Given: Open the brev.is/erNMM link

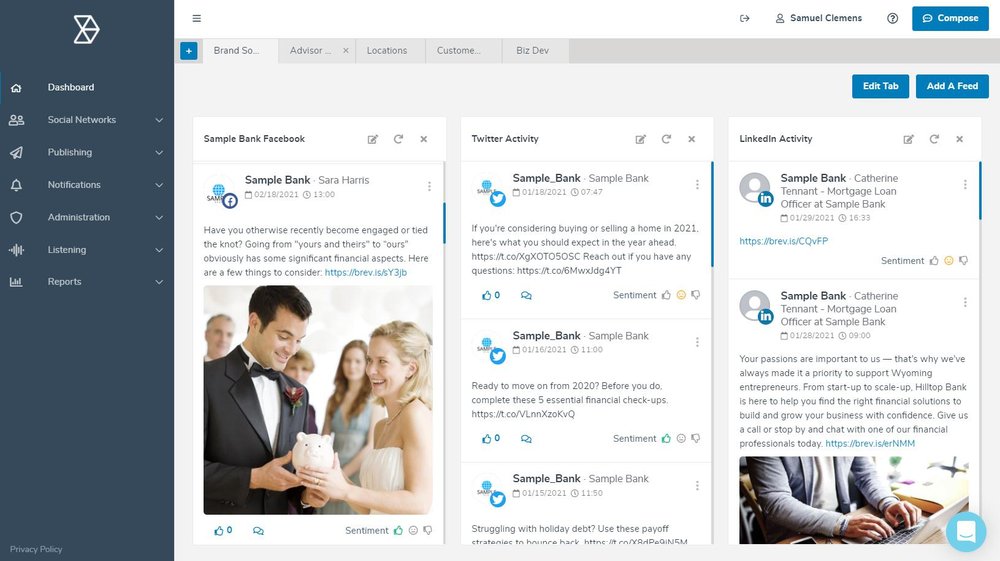Looking at the screenshot, I should tap(870, 443).
